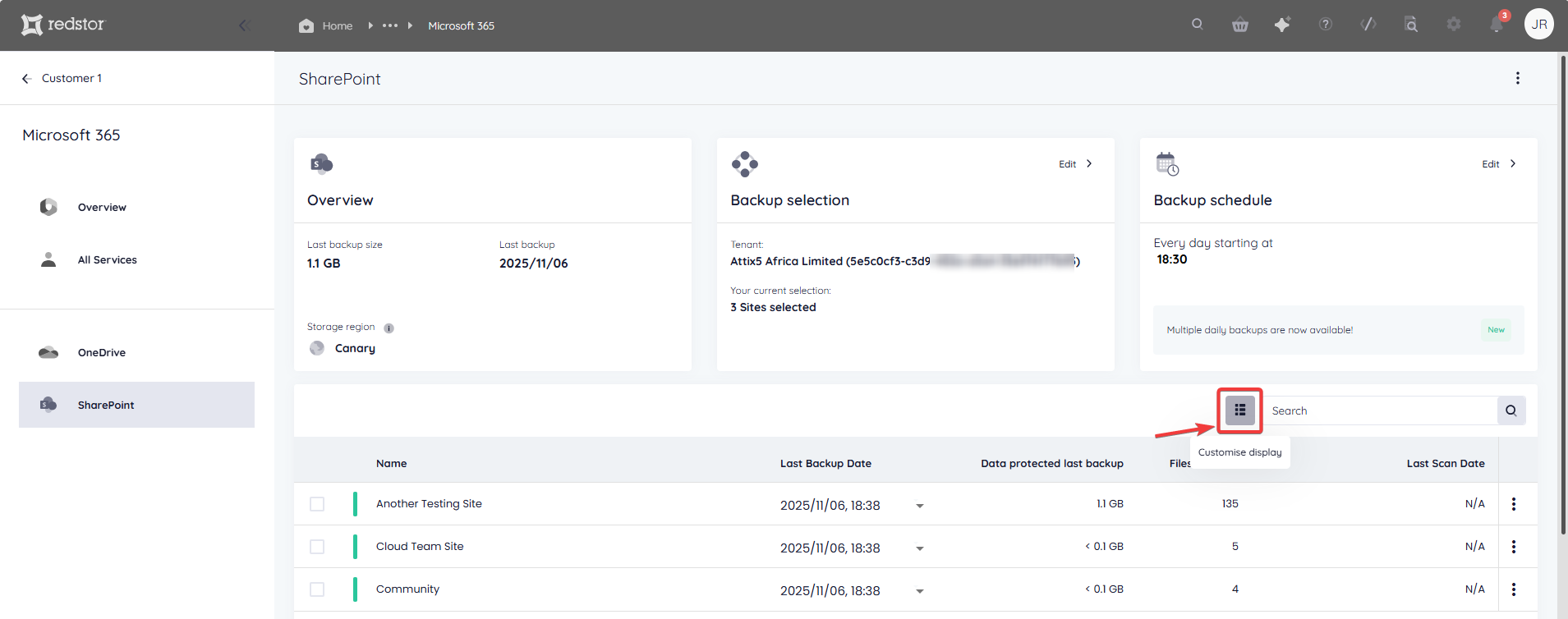
Task: Open Cloud Team Site name
Action: 420,546
